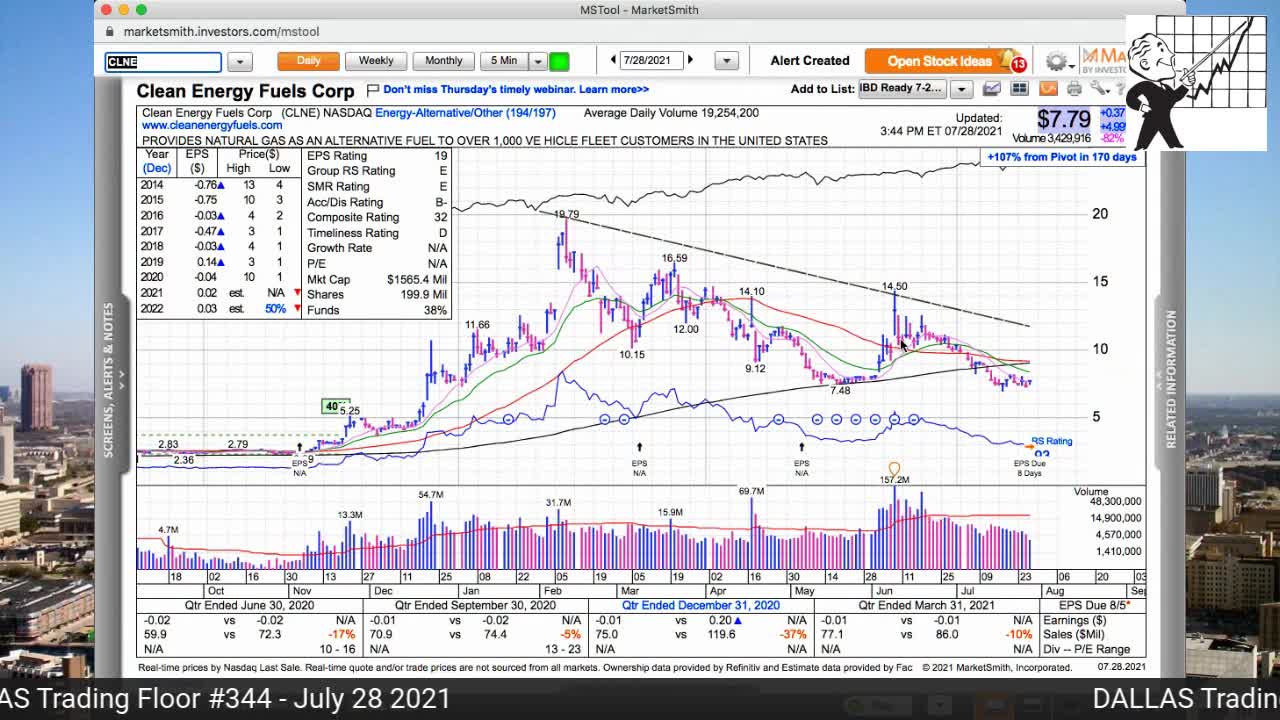Click the browser lock icon in address bar

click(111, 32)
